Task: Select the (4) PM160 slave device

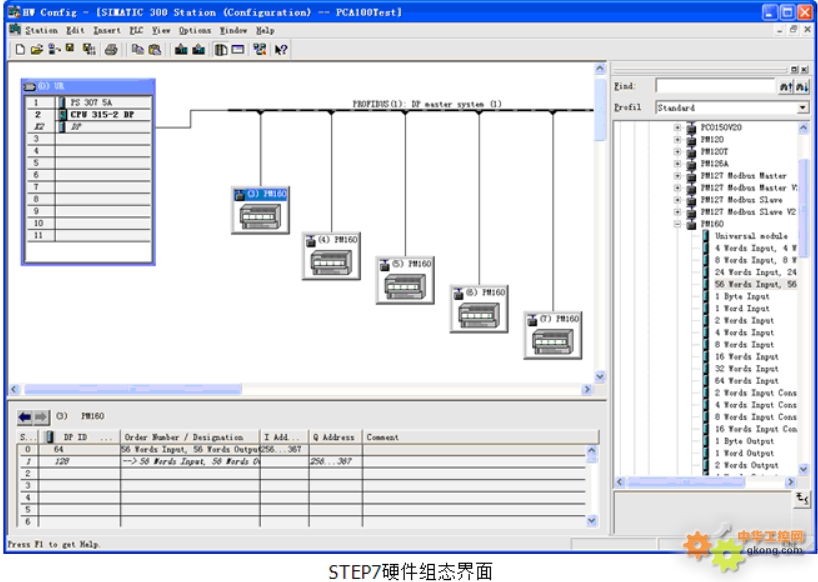Action: click(x=331, y=257)
